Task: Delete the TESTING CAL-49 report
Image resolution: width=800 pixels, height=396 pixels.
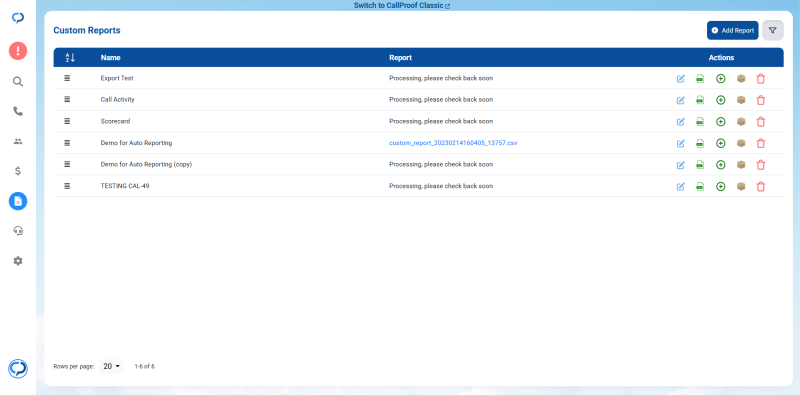Action: pyautogui.click(x=761, y=186)
